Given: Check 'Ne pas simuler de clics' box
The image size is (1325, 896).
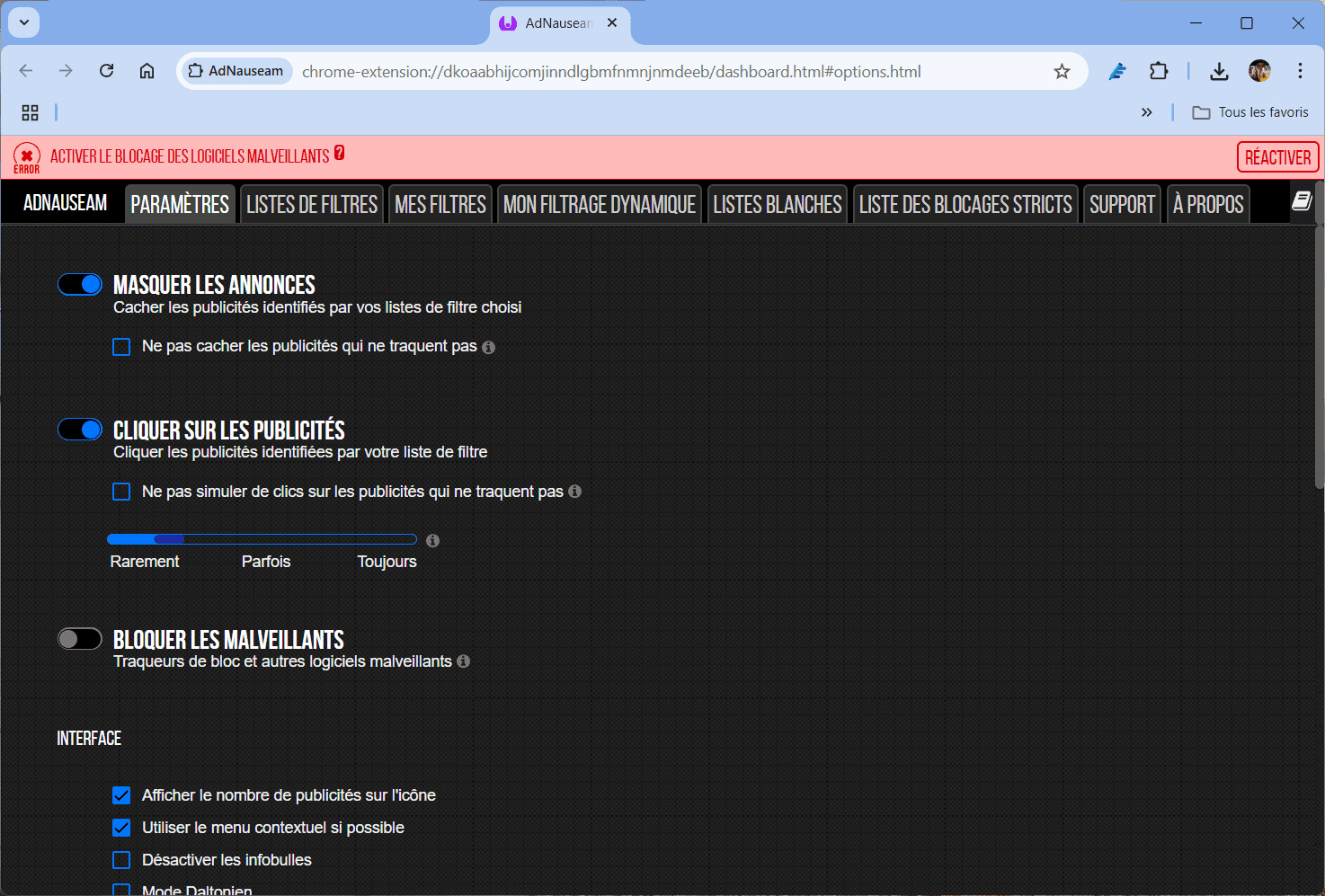Looking at the screenshot, I should (121, 492).
